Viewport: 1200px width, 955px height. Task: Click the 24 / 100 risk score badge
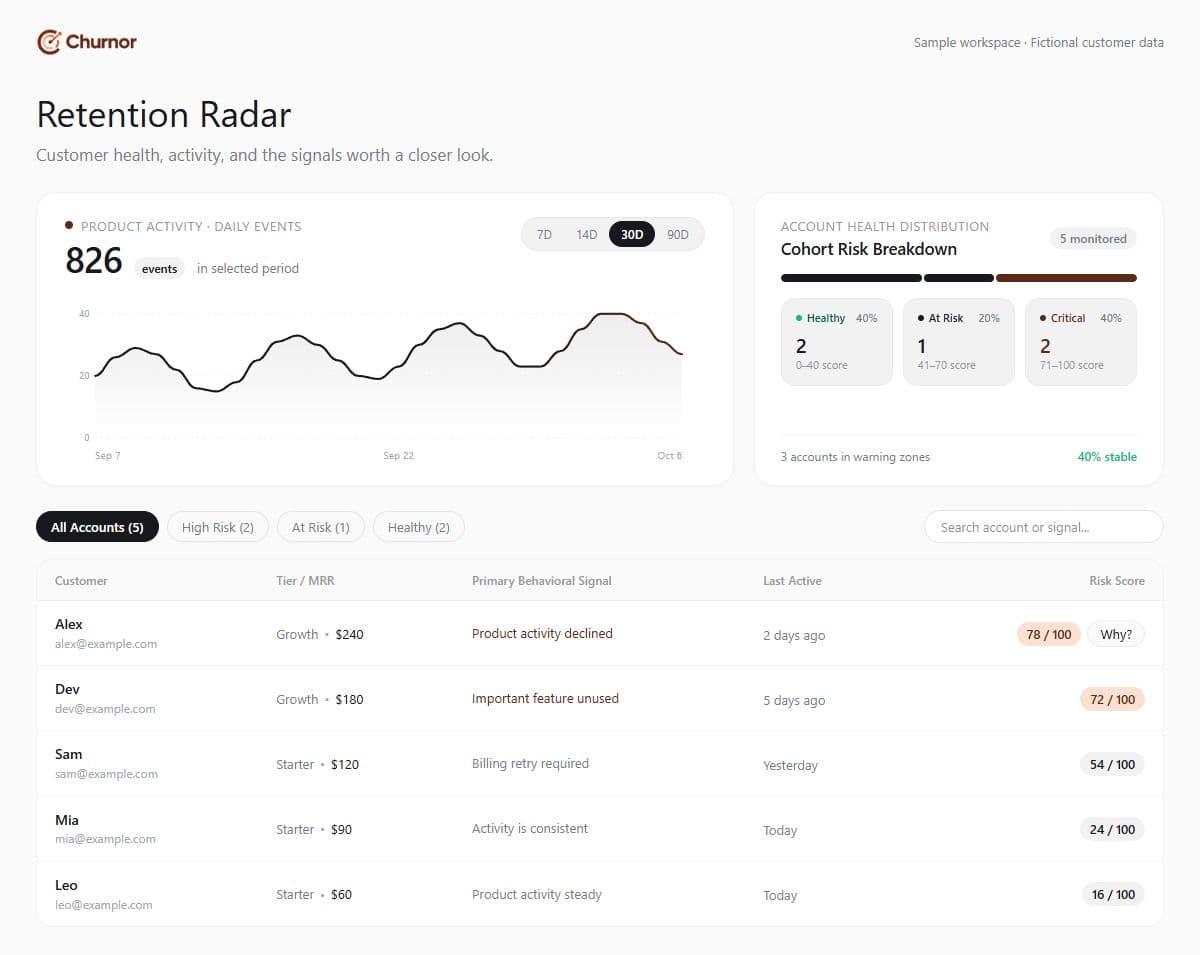click(x=1112, y=829)
